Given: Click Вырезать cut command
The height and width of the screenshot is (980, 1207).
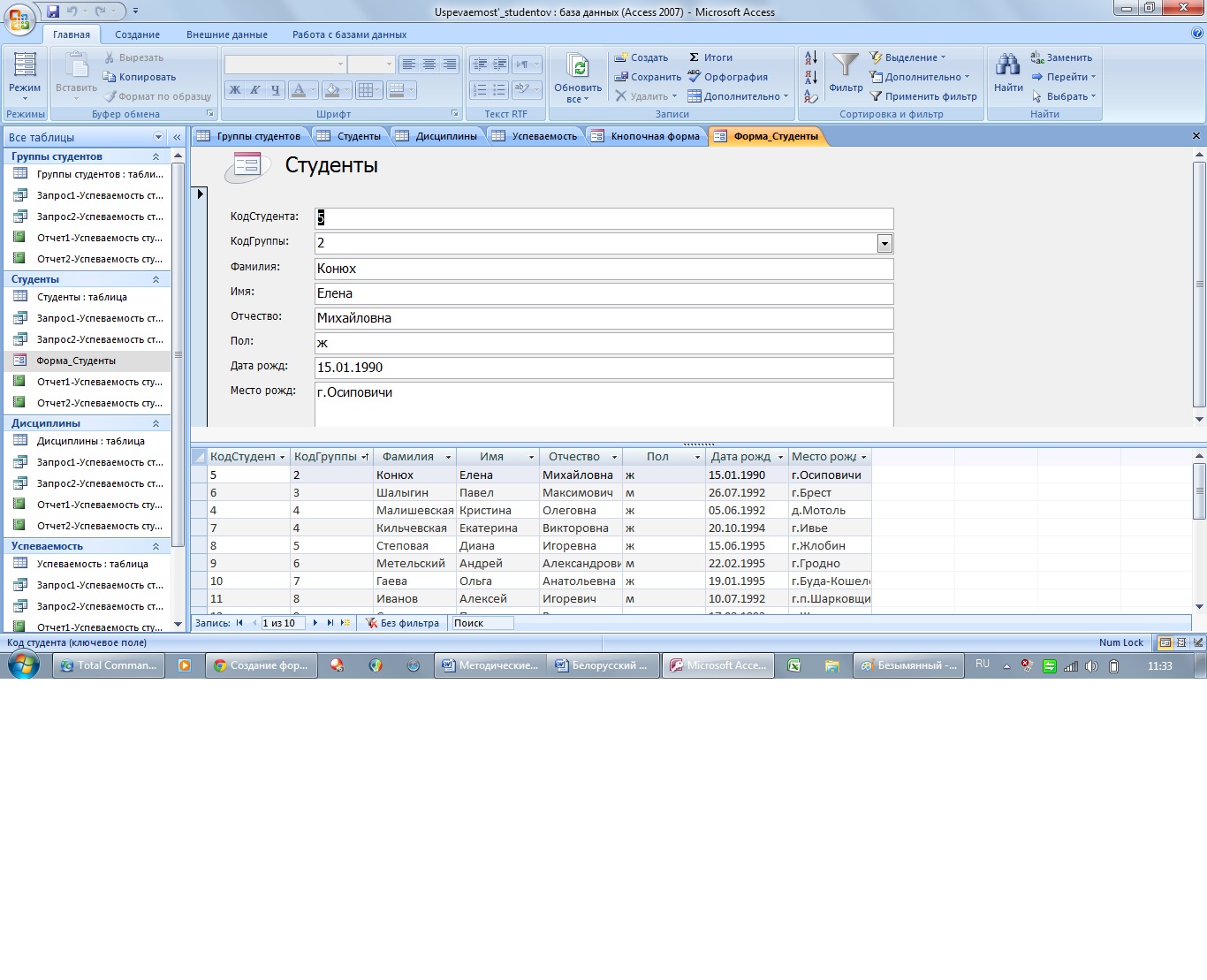Looking at the screenshot, I should 133,57.
